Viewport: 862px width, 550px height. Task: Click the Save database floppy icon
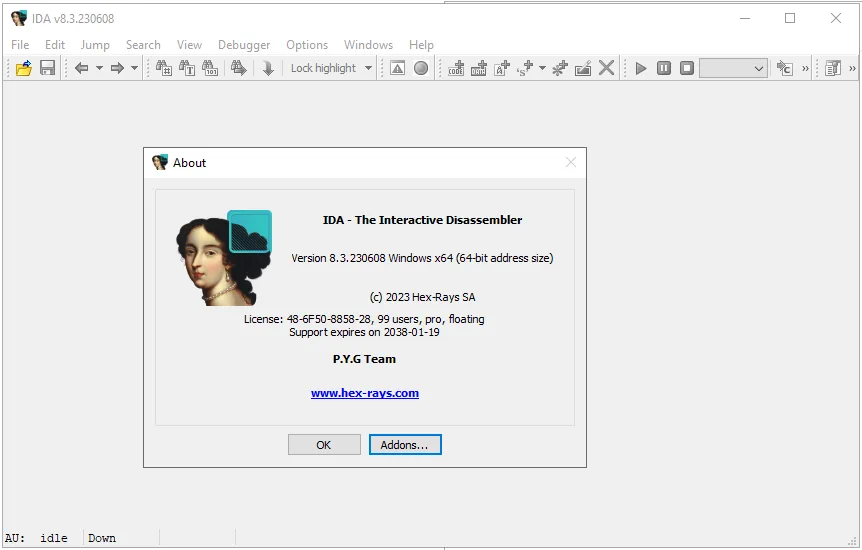click(48, 68)
